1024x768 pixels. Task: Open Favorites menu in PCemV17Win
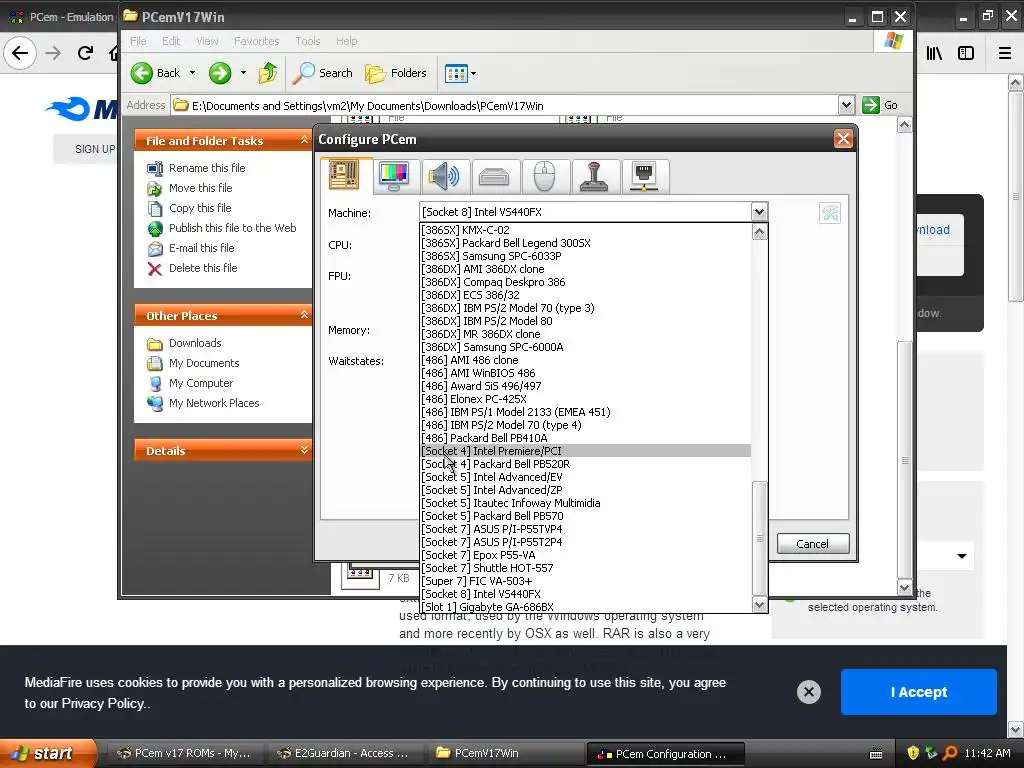(257, 41)
